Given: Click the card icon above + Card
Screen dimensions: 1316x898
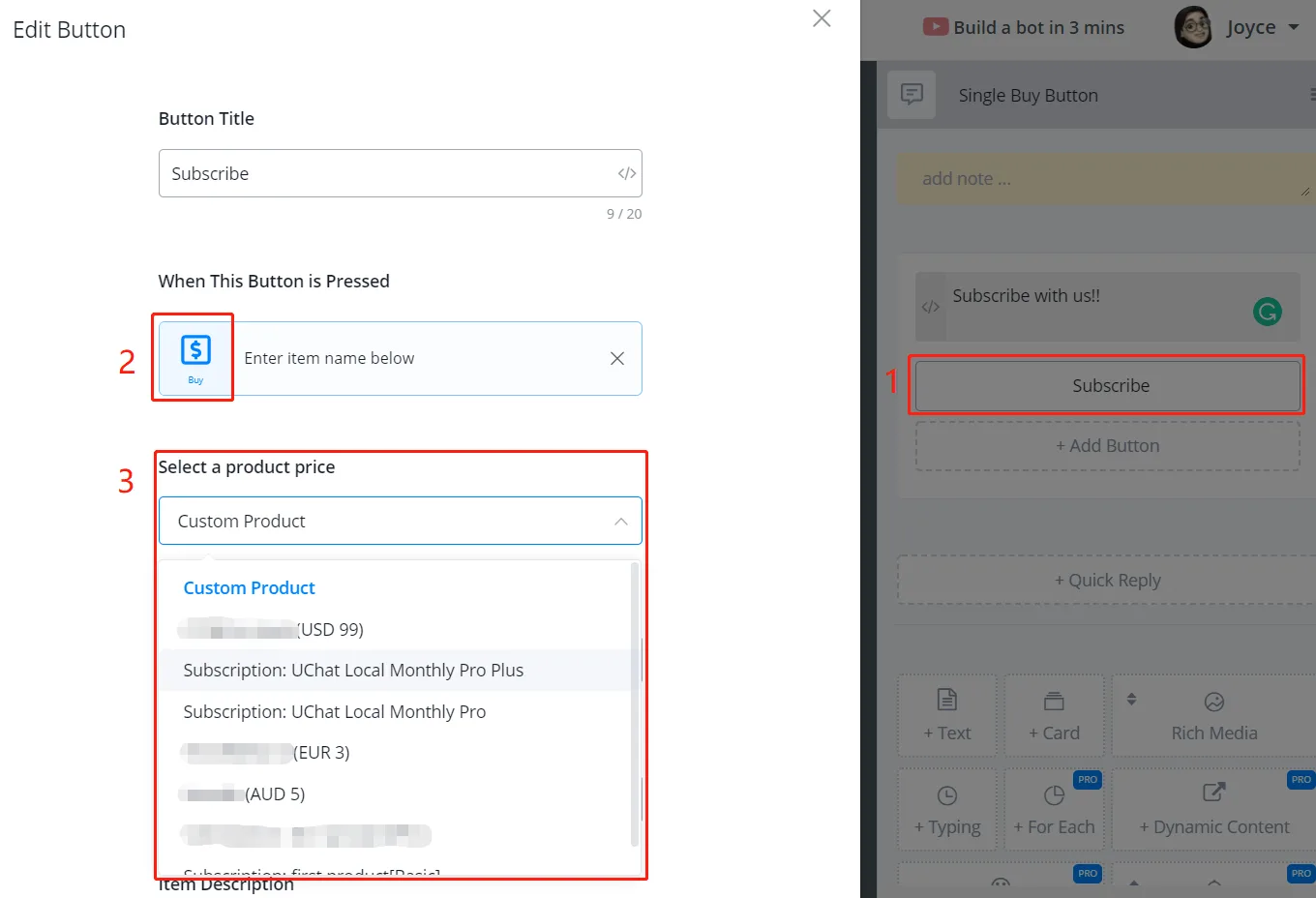Looking at the screenshot, I should coord(1054,701).
